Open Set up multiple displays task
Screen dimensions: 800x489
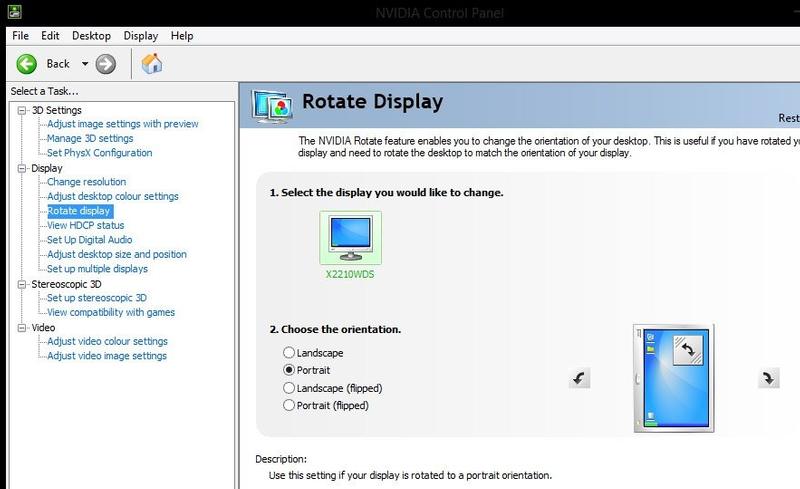[97, 269]
